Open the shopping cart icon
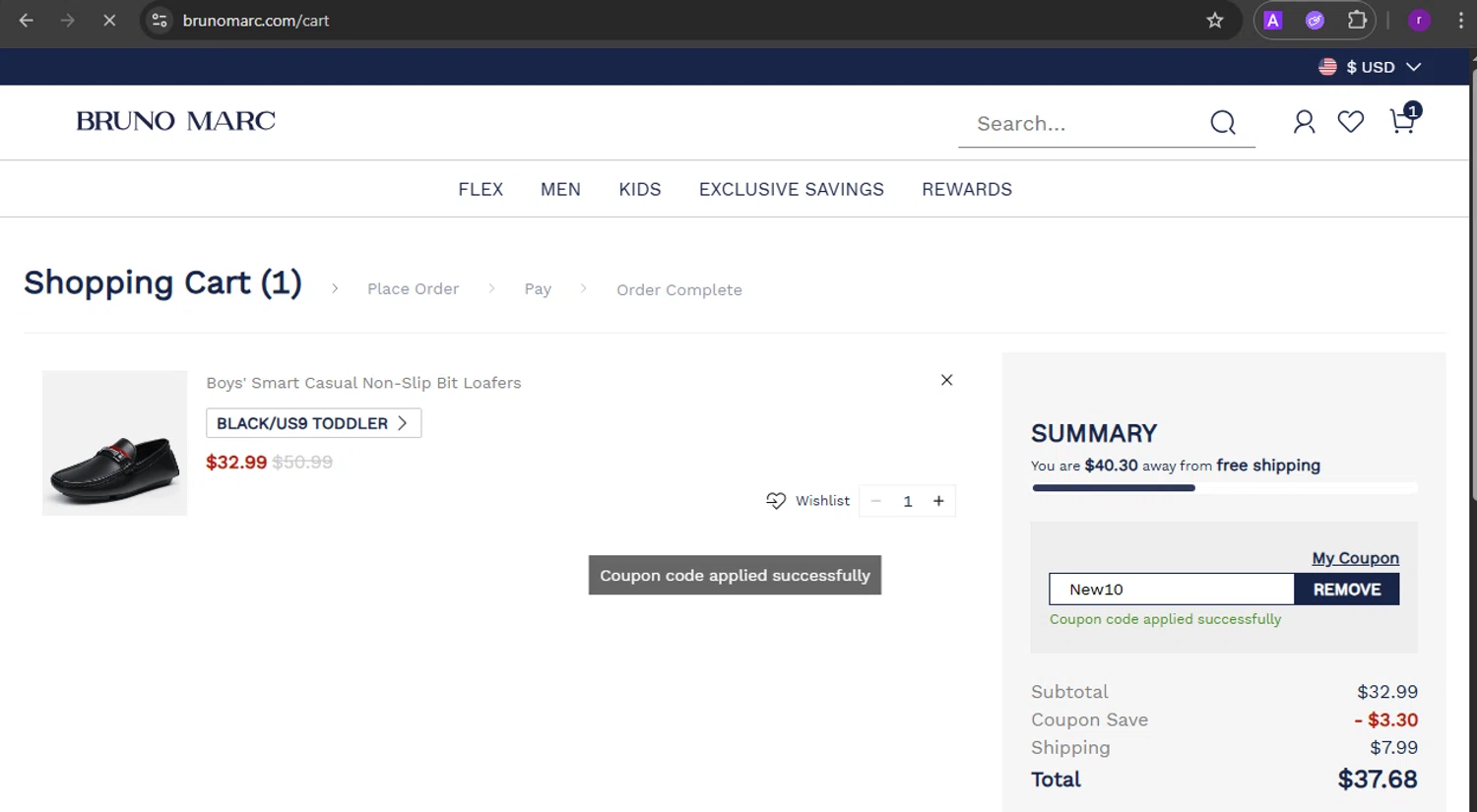 tap(1404, 119)
